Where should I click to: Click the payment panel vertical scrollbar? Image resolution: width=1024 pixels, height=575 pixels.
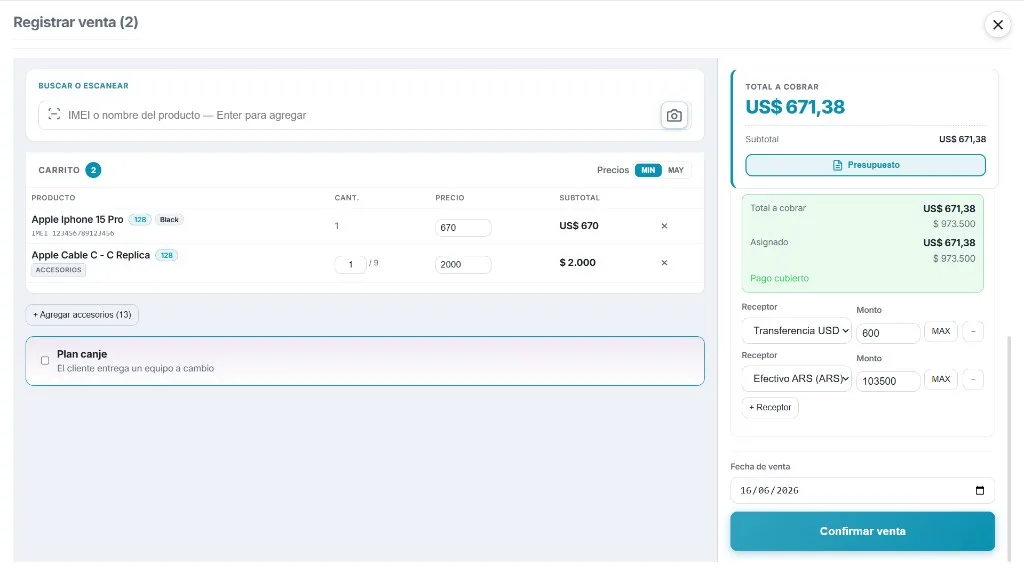(x=1010, y=448)
